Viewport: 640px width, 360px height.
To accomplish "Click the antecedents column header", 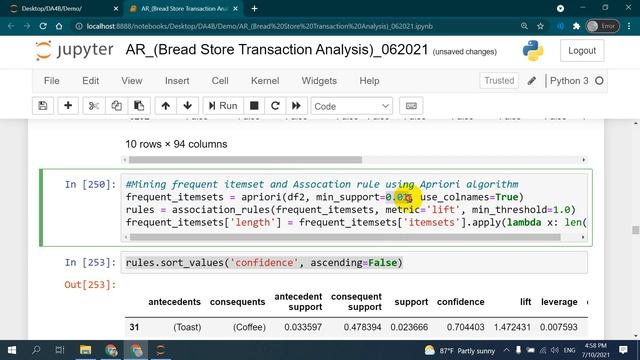I will tap(174, 302).
